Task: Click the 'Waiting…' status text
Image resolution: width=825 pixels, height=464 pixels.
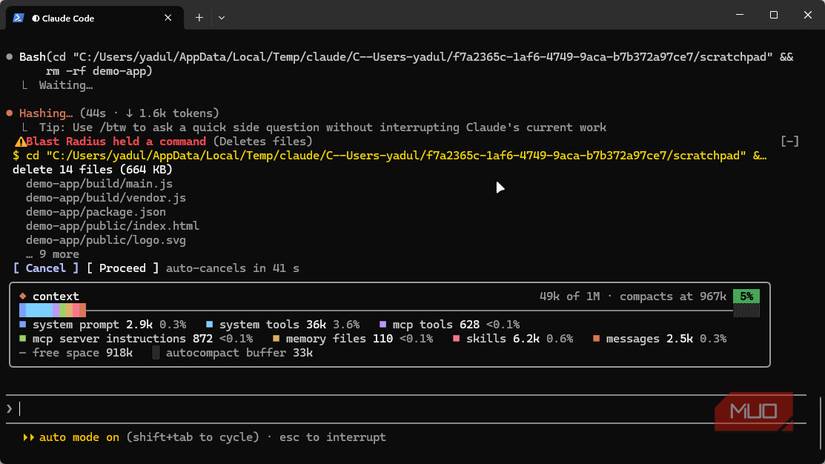Action: tap(66, 85)
